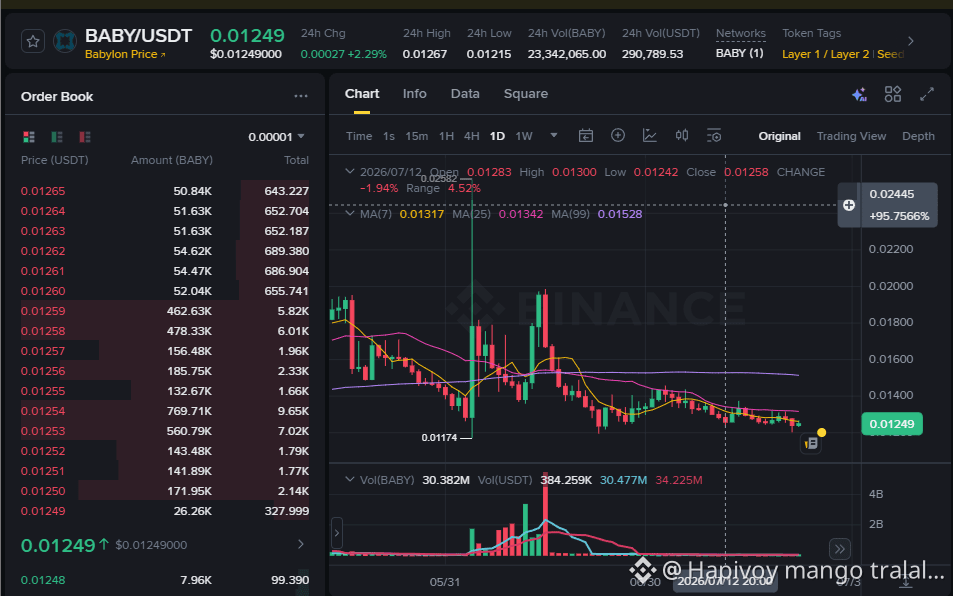
Task: Open Order Book more options menu
Action: click(x=301, y=96)
